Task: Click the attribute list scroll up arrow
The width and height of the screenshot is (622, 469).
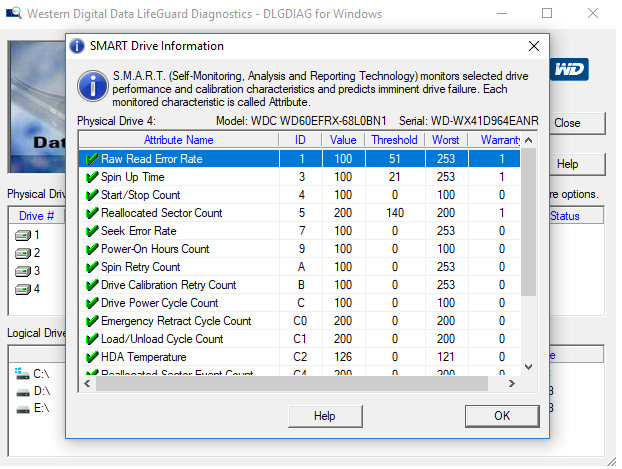Action: tap(528, 140)
